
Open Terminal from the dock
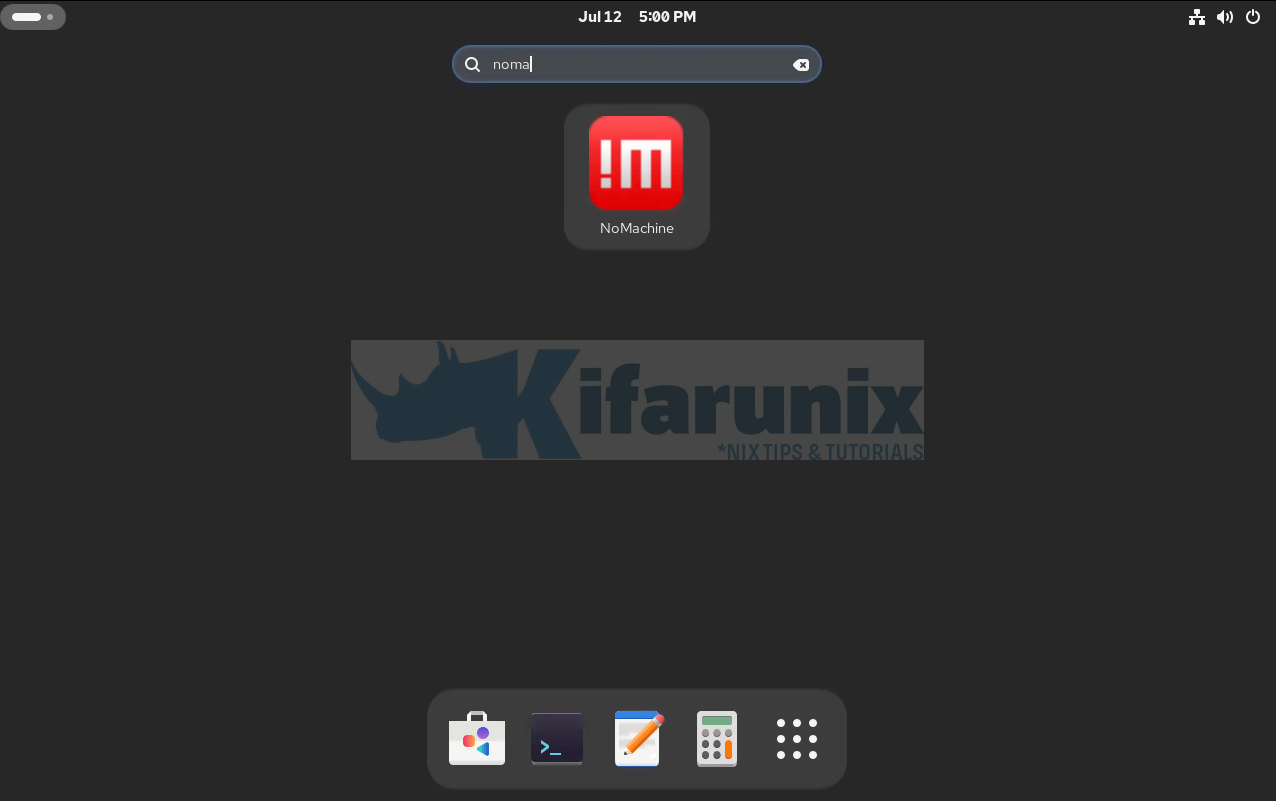[557, 739]
